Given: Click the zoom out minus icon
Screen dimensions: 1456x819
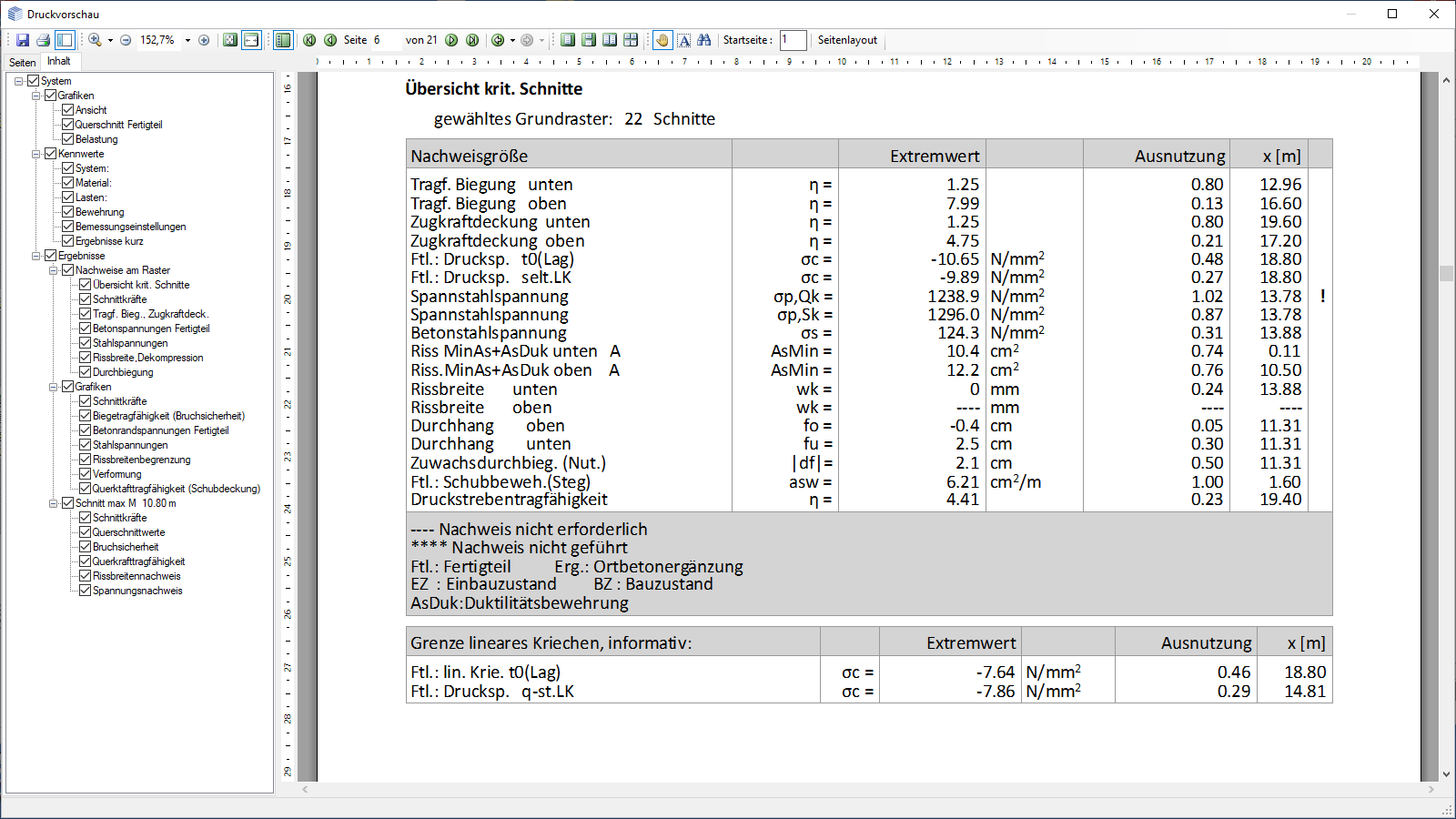Looking at the screenshot, I should [126, 40].
